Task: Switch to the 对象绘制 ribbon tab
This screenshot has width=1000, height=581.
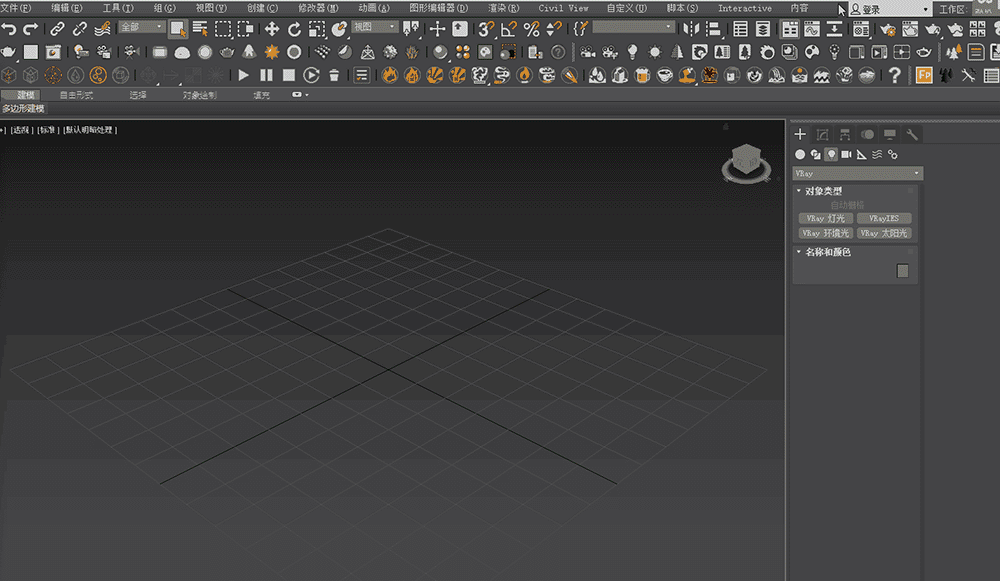Action: (200, 95)
